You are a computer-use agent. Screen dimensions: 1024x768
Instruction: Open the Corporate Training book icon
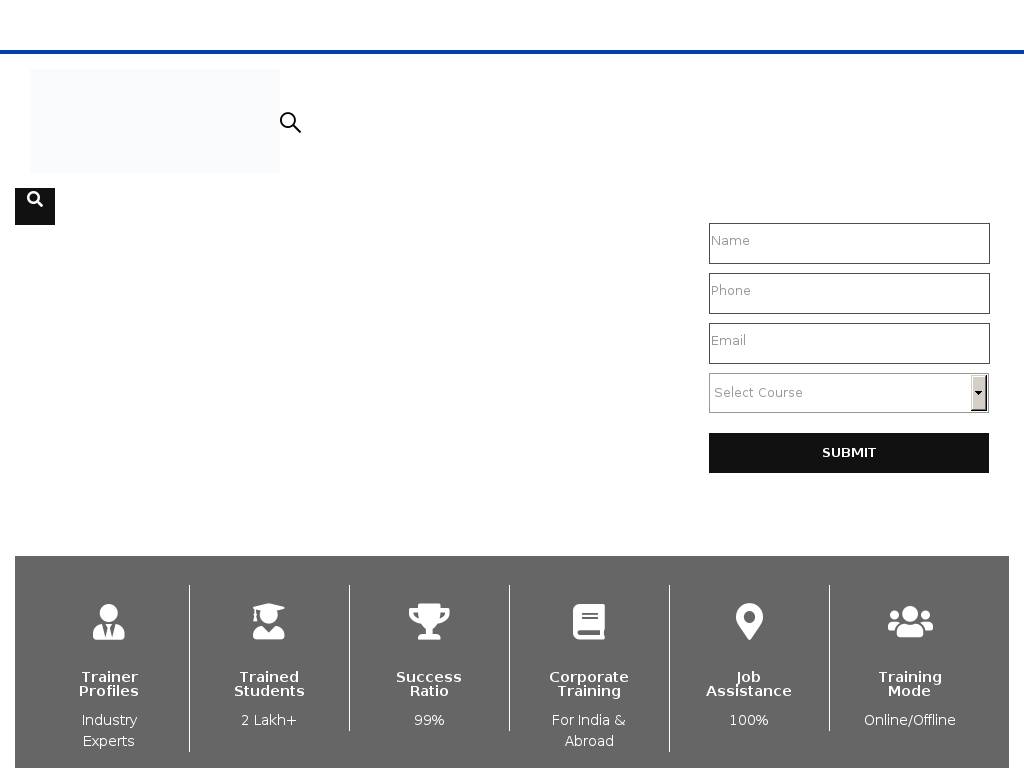pyautogui.click(x=589, y=622)
